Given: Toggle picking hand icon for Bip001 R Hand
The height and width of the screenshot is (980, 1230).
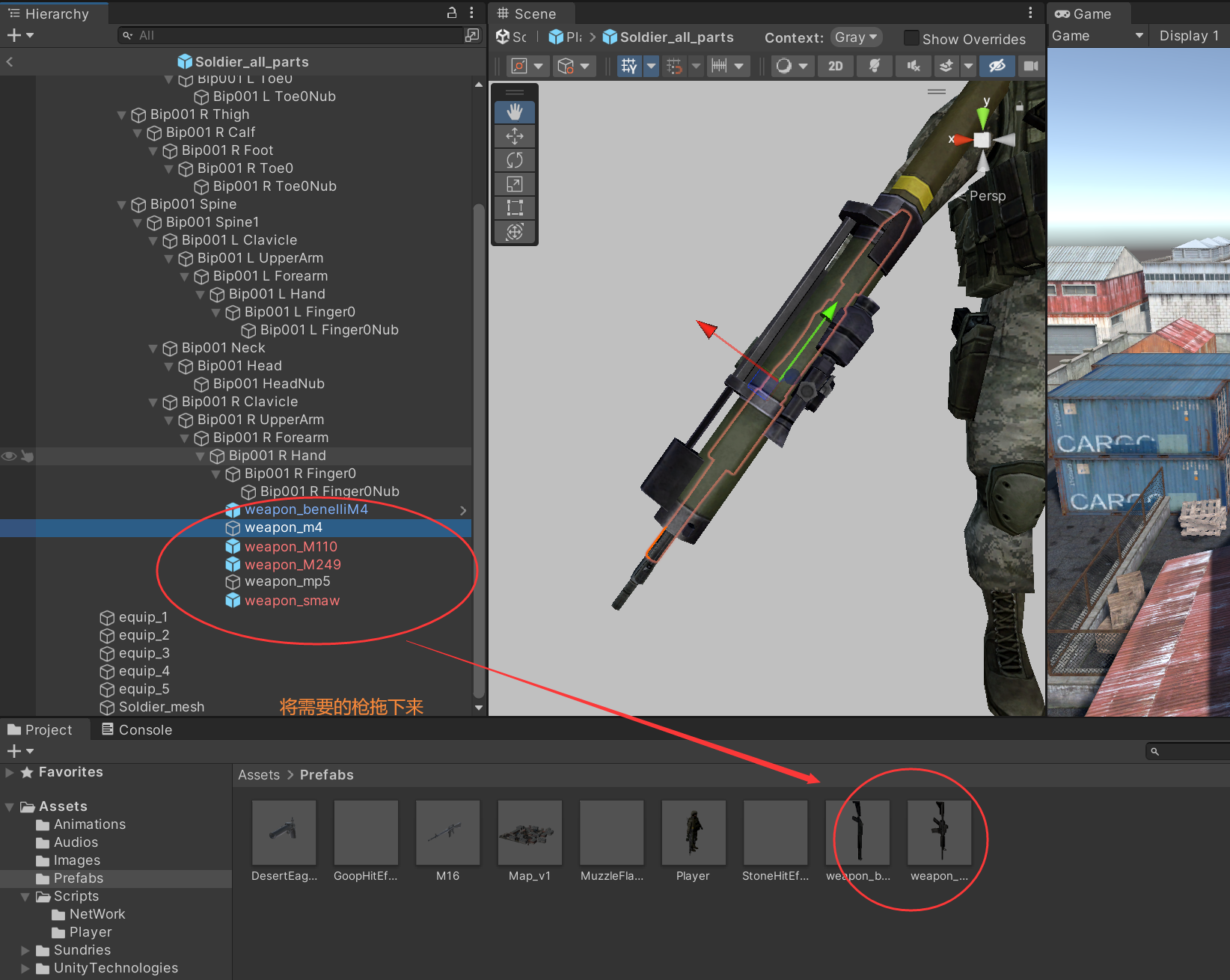Looking at the screenshot, I should click(27, 456).
